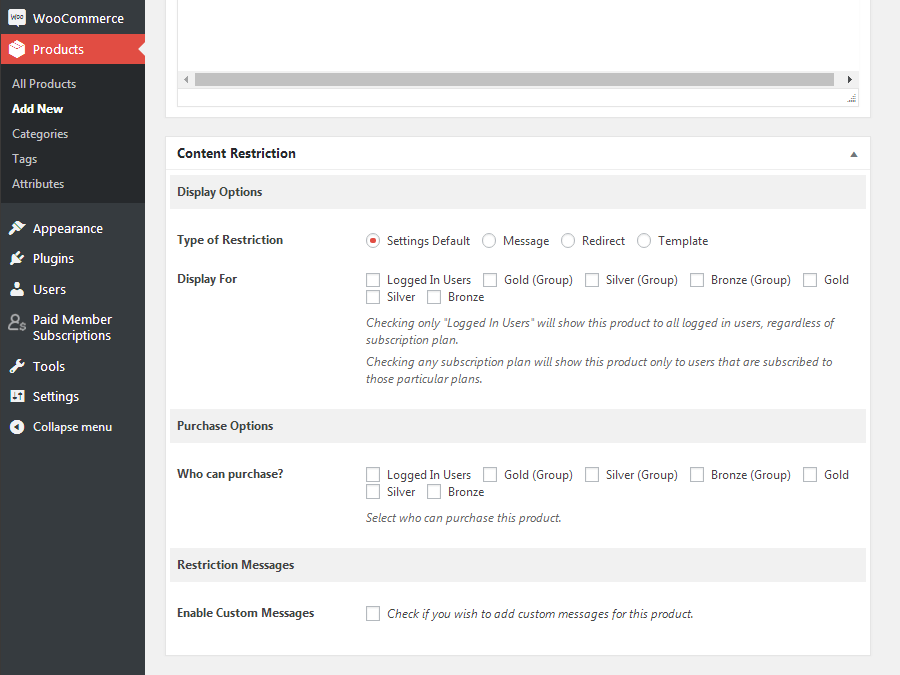
Task: Check Silver plan under Who can purchase
Action: [373, 492]
